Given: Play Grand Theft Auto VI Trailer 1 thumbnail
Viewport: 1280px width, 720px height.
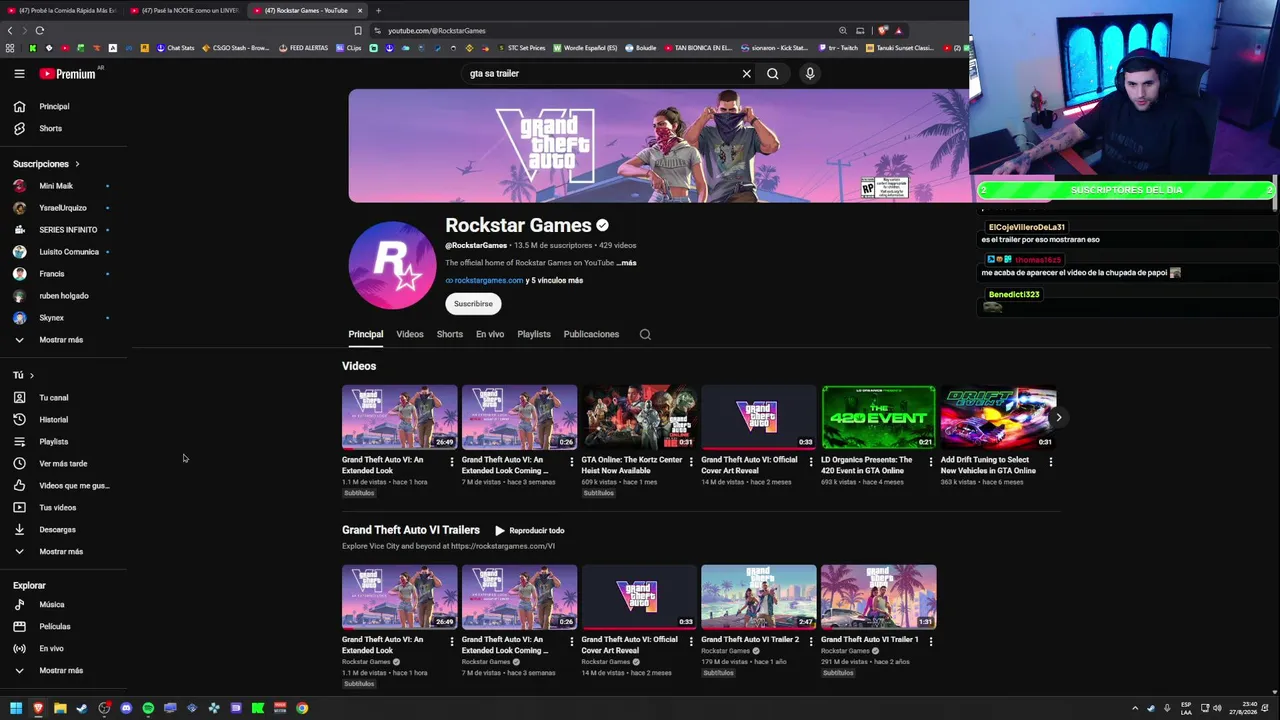Looking at the screenshot, I should pyautogui.click(x=879, y=597).
